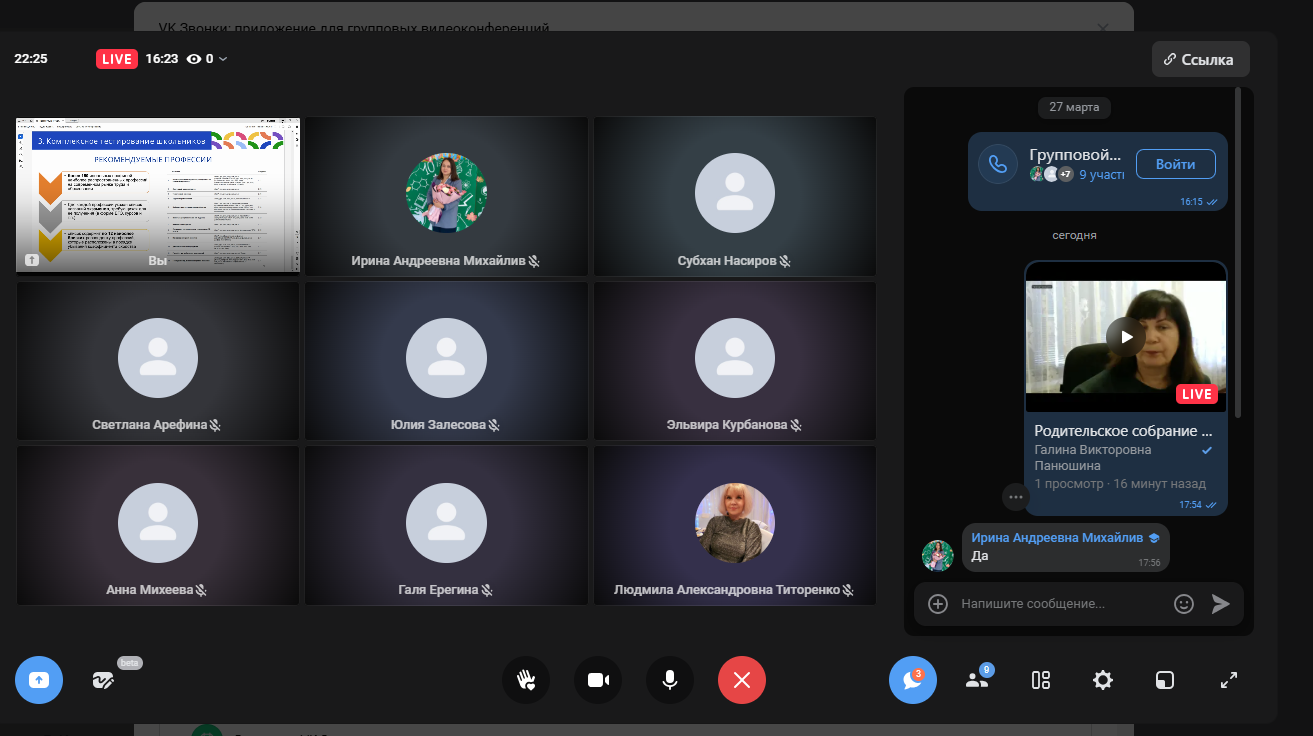Click the сегодня date separator

click(x=1074, y=235)
